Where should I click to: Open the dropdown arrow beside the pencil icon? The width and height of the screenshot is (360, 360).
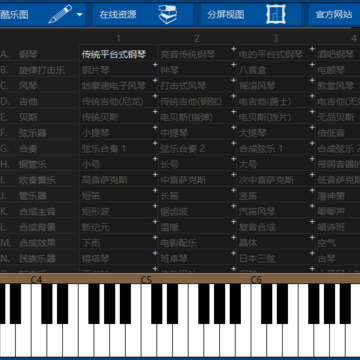coord(79,14)
